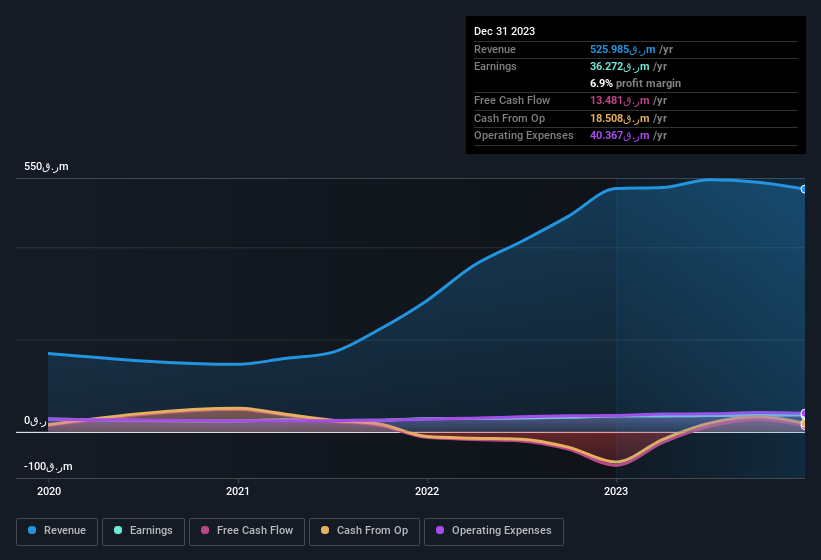This screenshot has width=821, height=560.
Task: Toggle the Free Cash Flow legend button
Action: click(x=247, y=532)
